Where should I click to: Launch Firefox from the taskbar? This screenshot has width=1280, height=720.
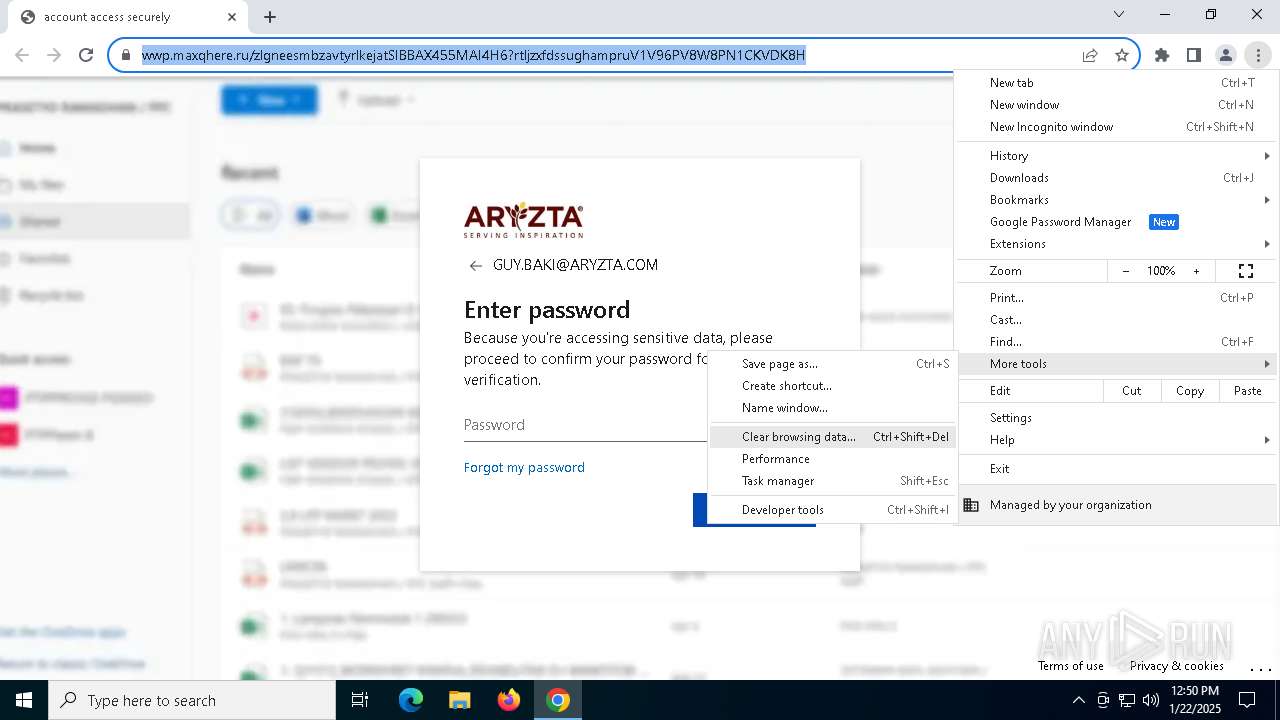[x=509, y=700]
